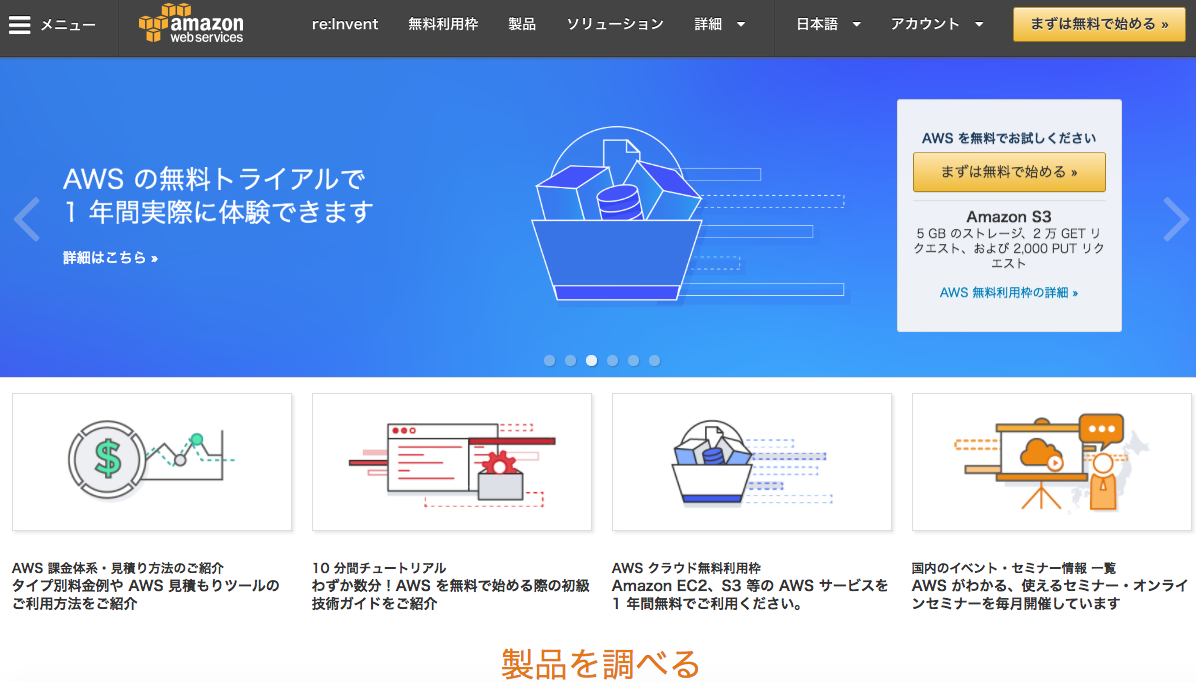
Task: Open the 日本語 language dropdown
Action: [x=828, y=24]
